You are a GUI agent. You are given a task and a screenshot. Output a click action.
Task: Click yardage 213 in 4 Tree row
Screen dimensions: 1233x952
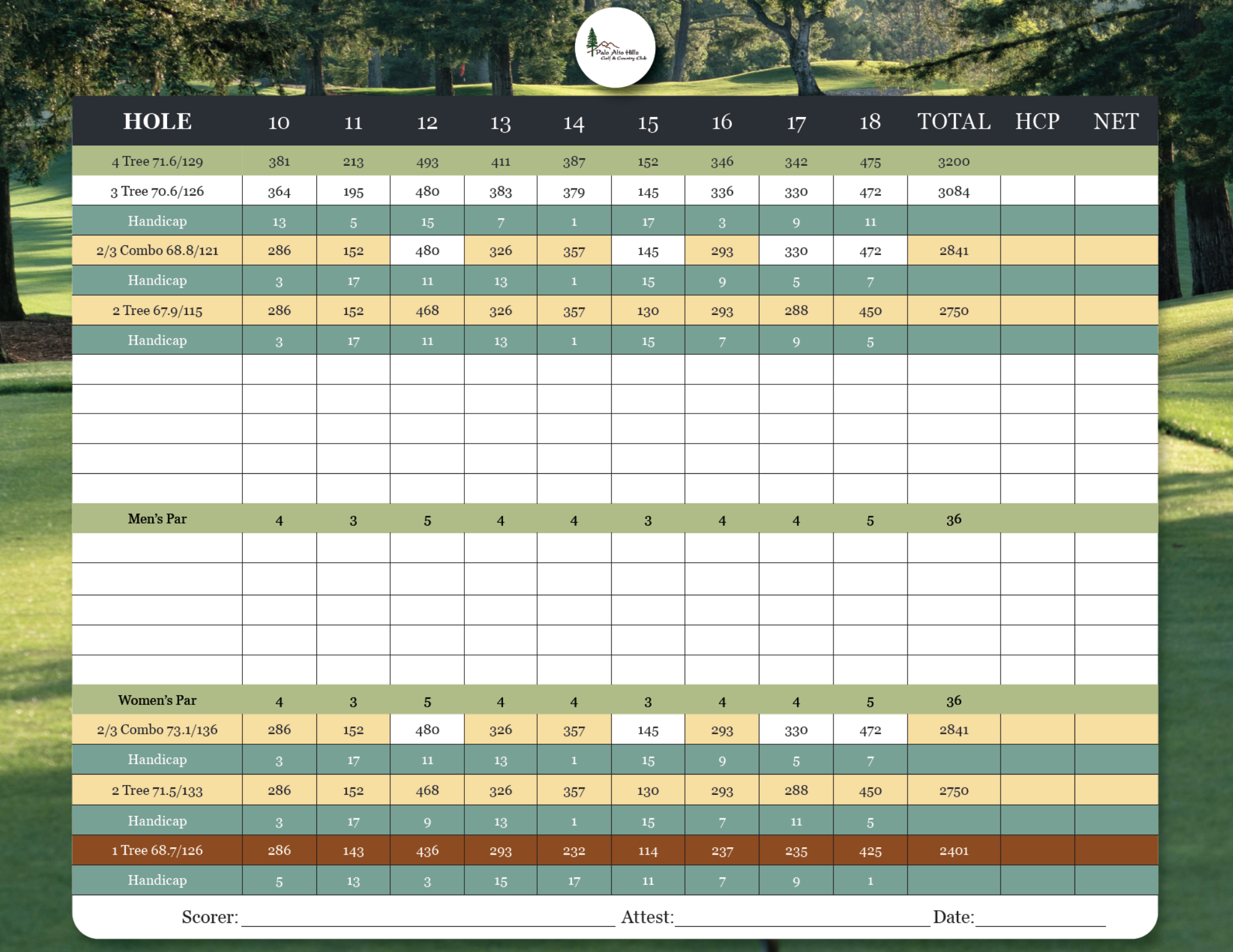click(x=353, y=162)
